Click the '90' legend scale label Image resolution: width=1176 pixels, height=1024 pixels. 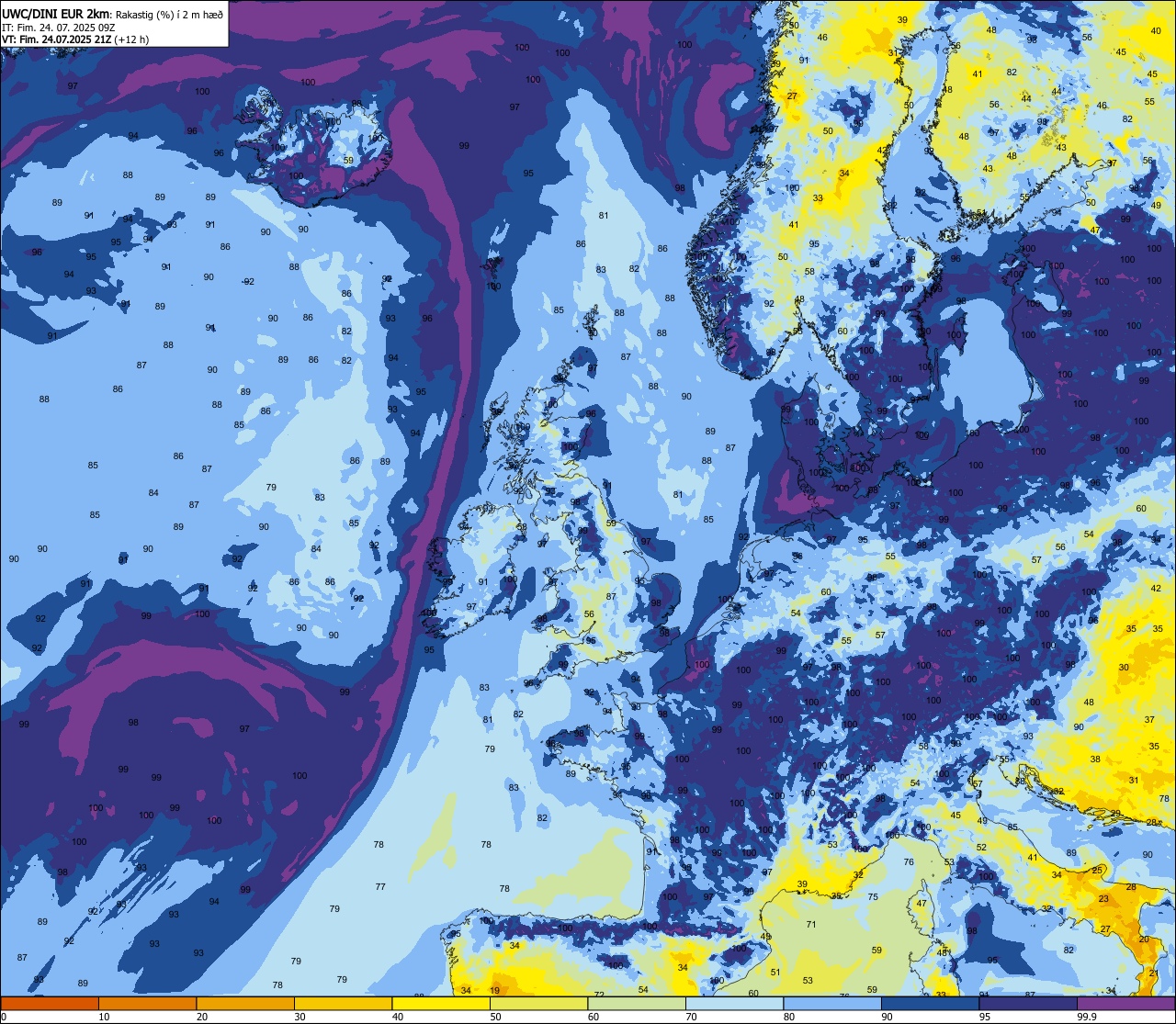tap(887, 1017)
